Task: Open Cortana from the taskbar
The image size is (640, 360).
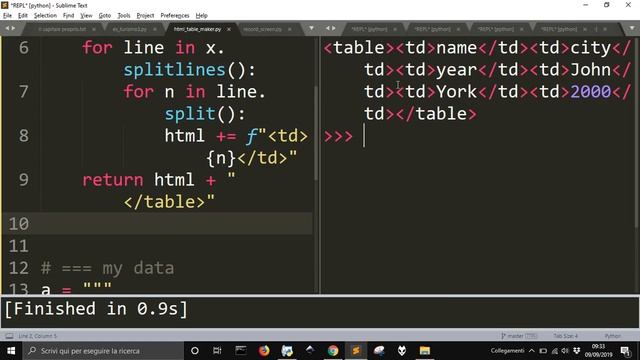Action: tap(195, 351)
